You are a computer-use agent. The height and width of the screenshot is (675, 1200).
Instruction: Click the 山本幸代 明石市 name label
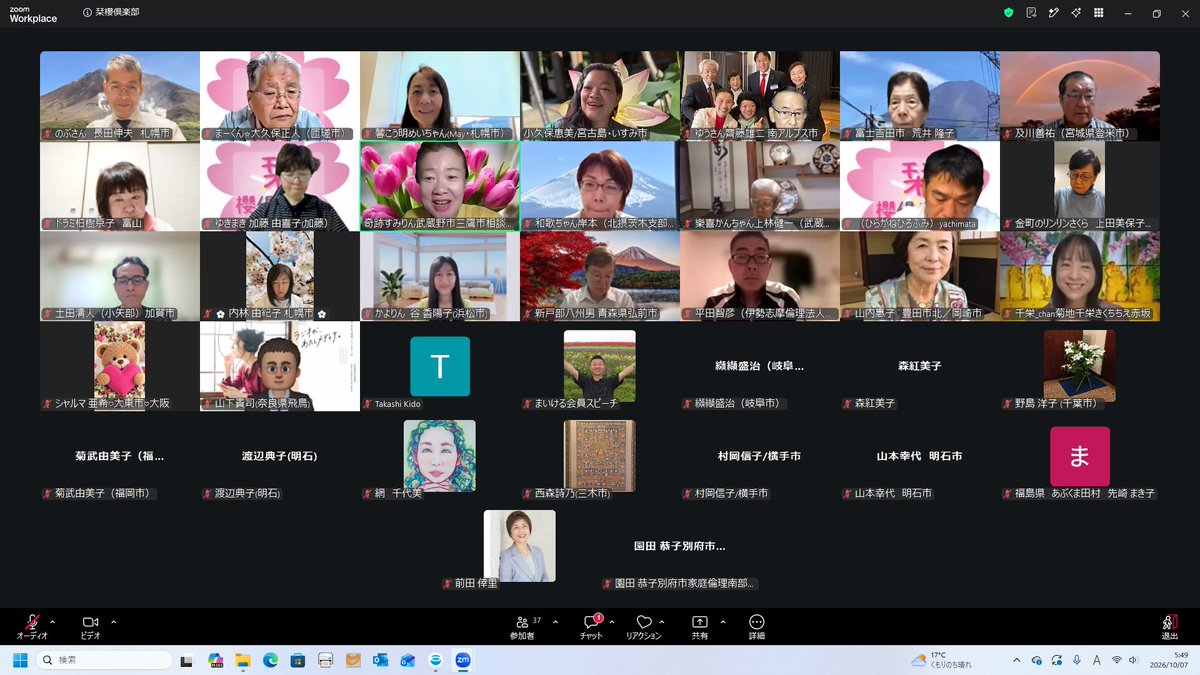click(x=887, y=493)
